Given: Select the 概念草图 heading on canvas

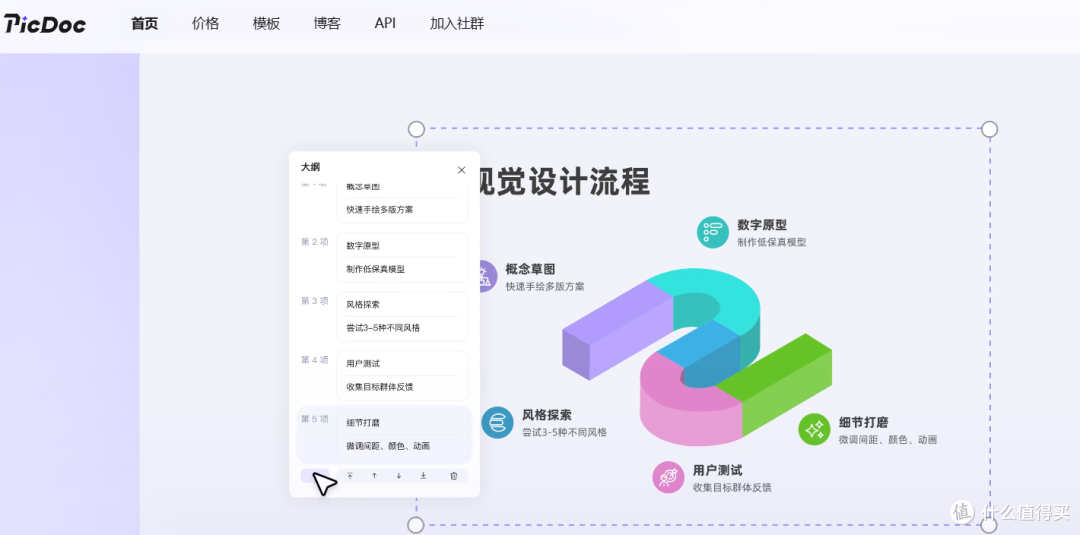Looking at the screenshot, I should pyautogui.click(x=530, y=269).
